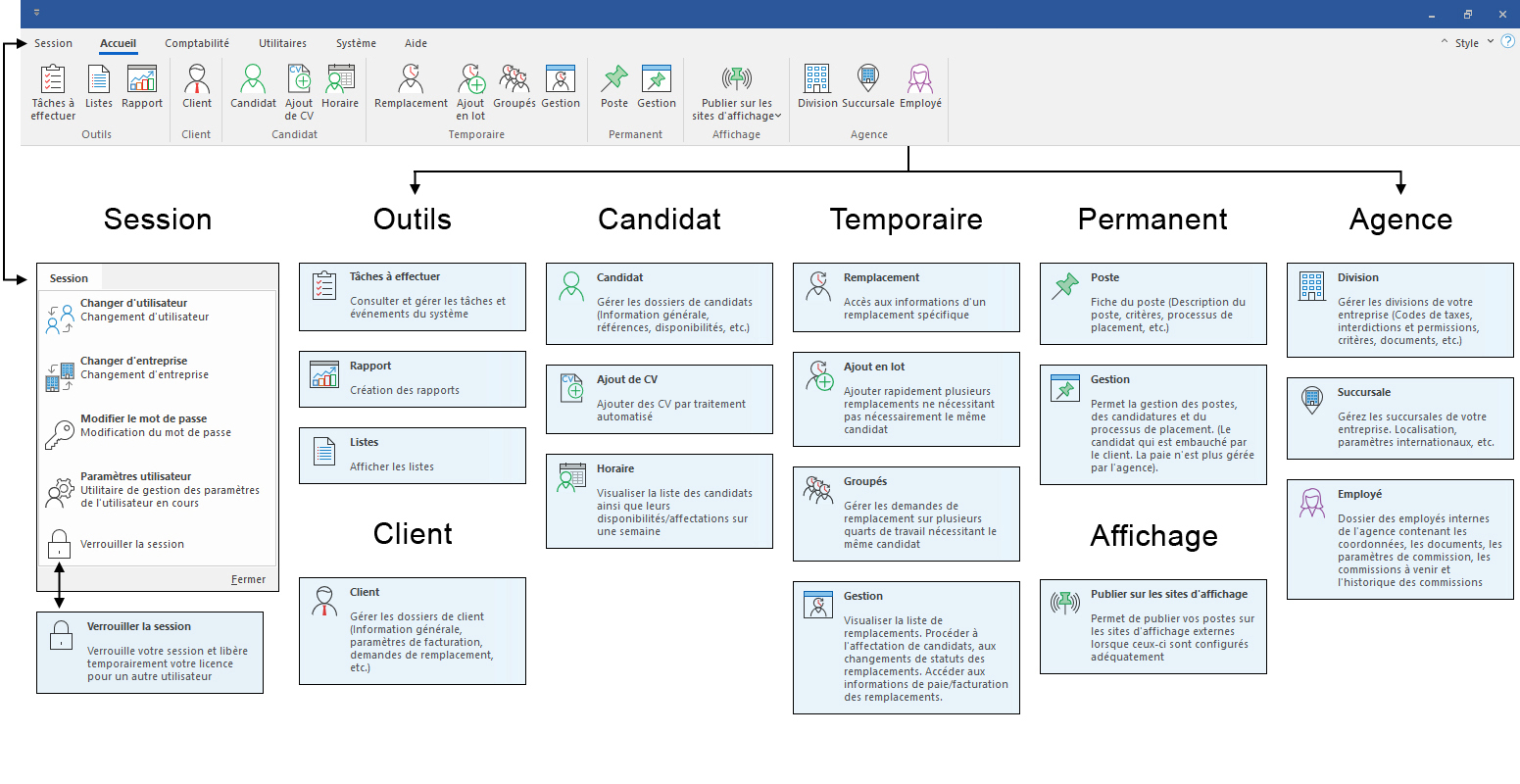Open the Utilitaires ribbon tab

point(282,43)
